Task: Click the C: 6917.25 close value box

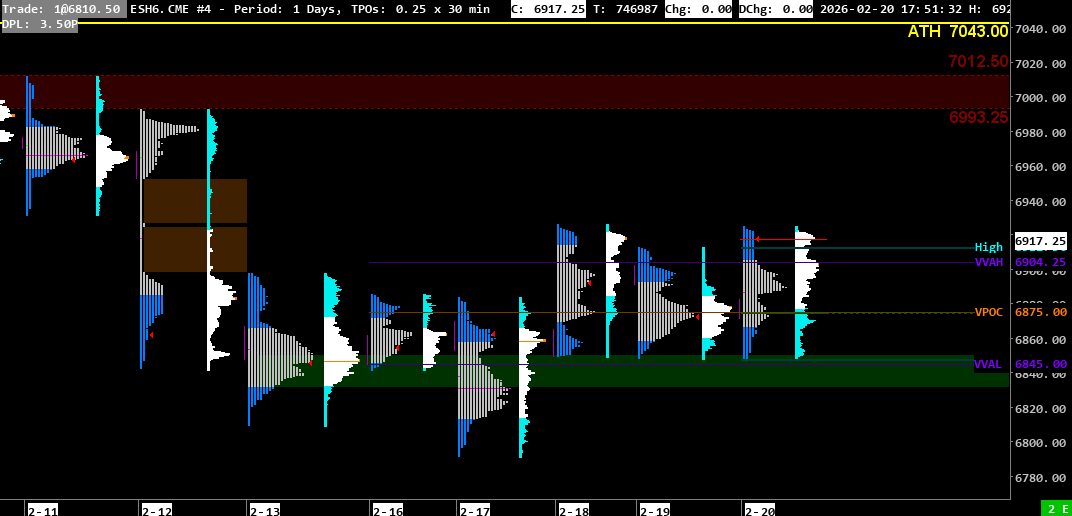Action: click(x=547, y=9)
